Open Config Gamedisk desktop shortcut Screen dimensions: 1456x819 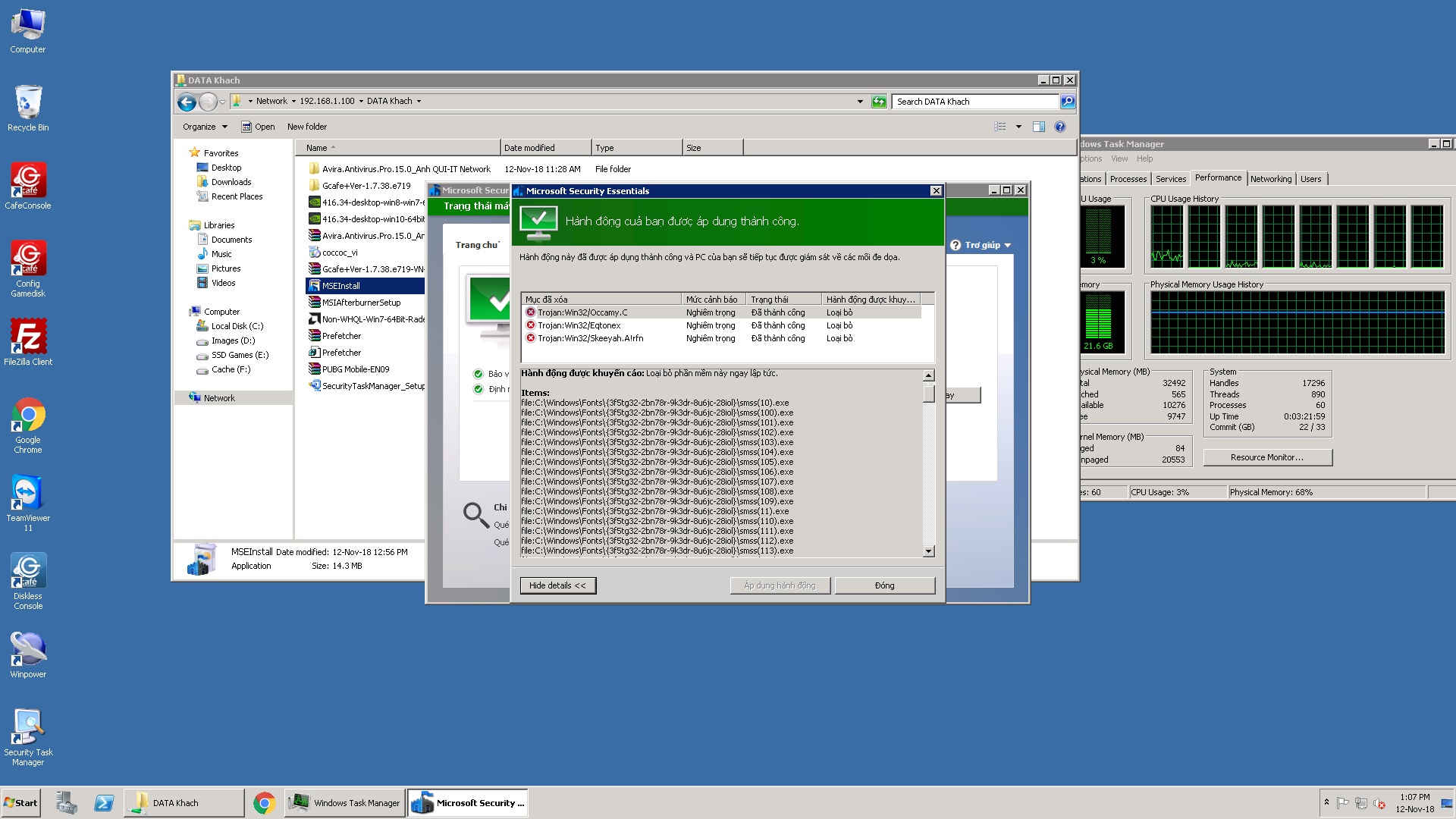[28, 268]
